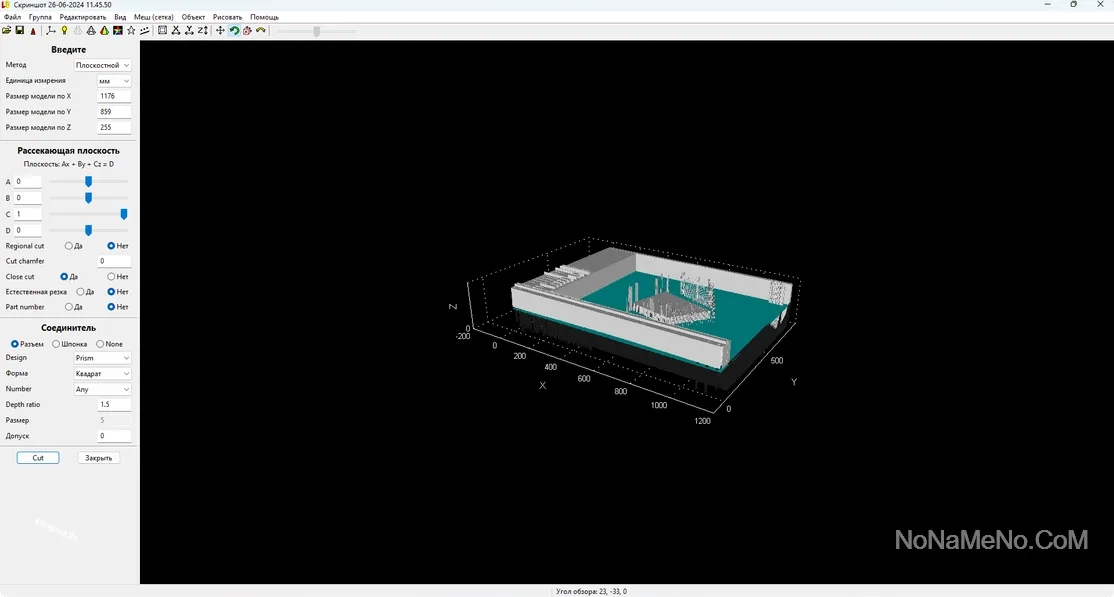Click the Z axis view icon

(x=203, y=31)
